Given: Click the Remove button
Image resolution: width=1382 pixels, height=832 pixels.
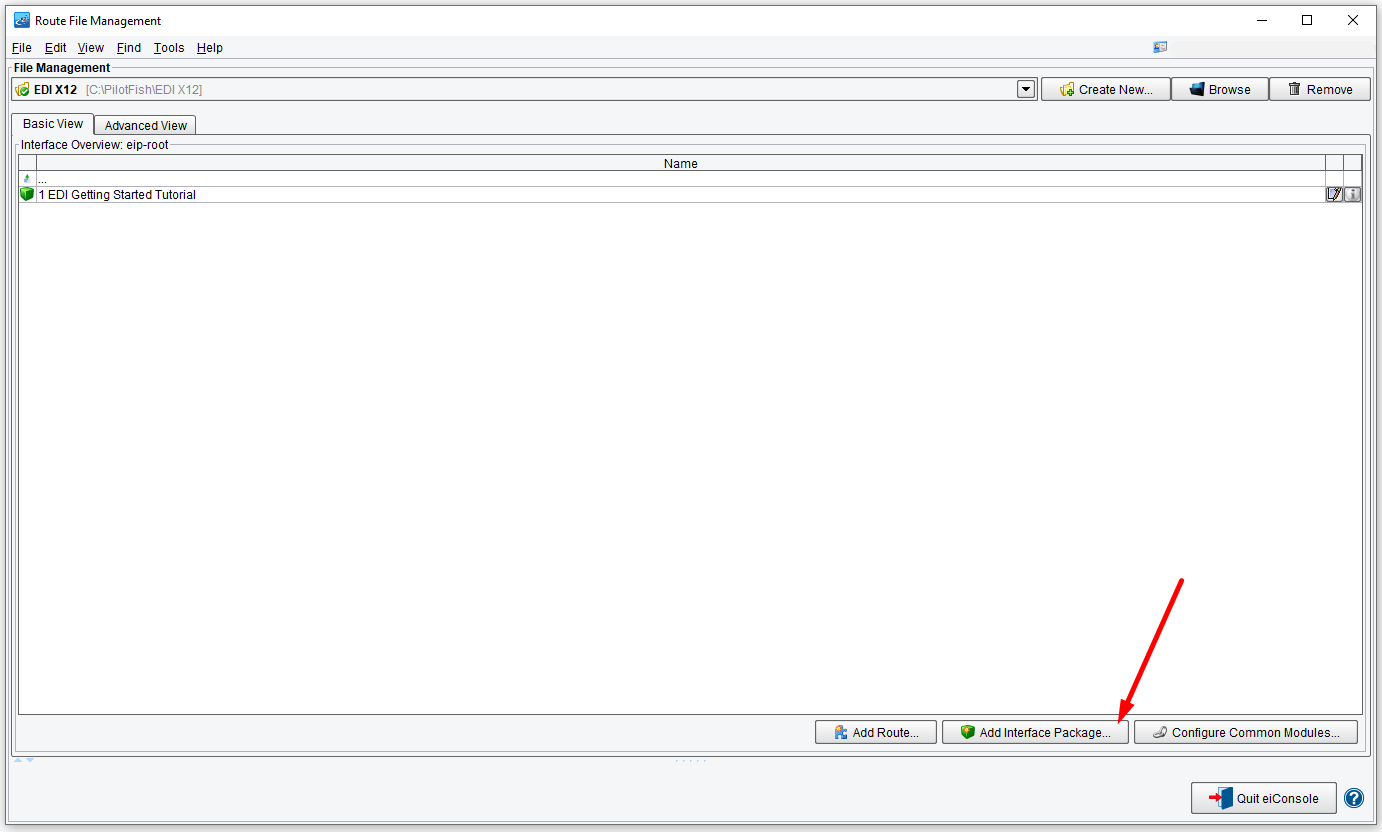Looking at the screenshot, I should pyautogui.click(x=1320, y=89).
